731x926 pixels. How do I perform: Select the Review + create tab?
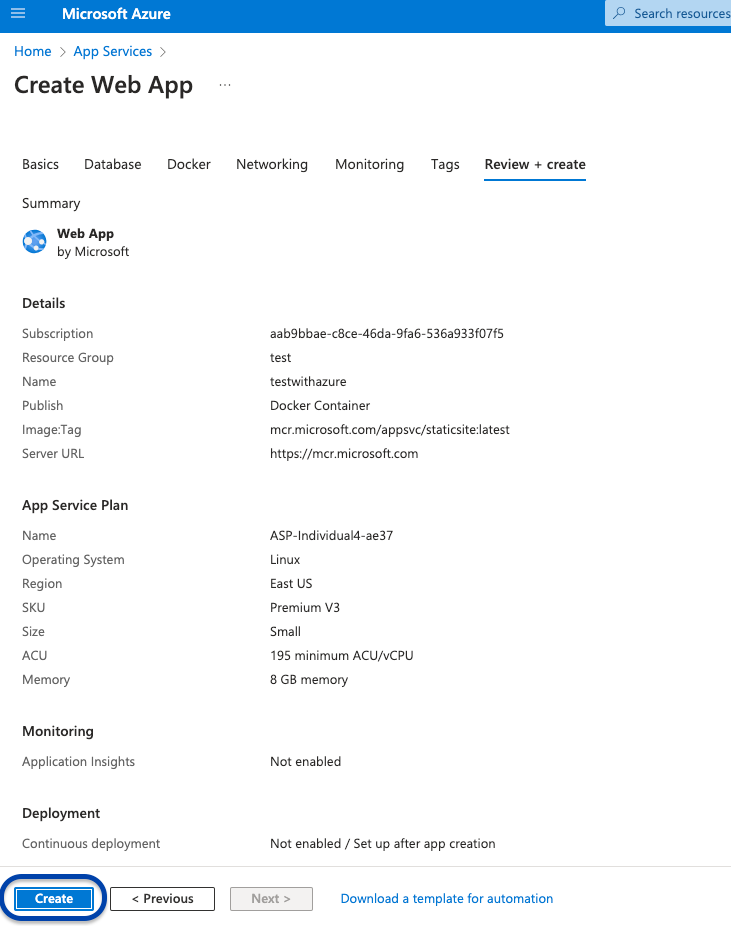click(535, 164)
